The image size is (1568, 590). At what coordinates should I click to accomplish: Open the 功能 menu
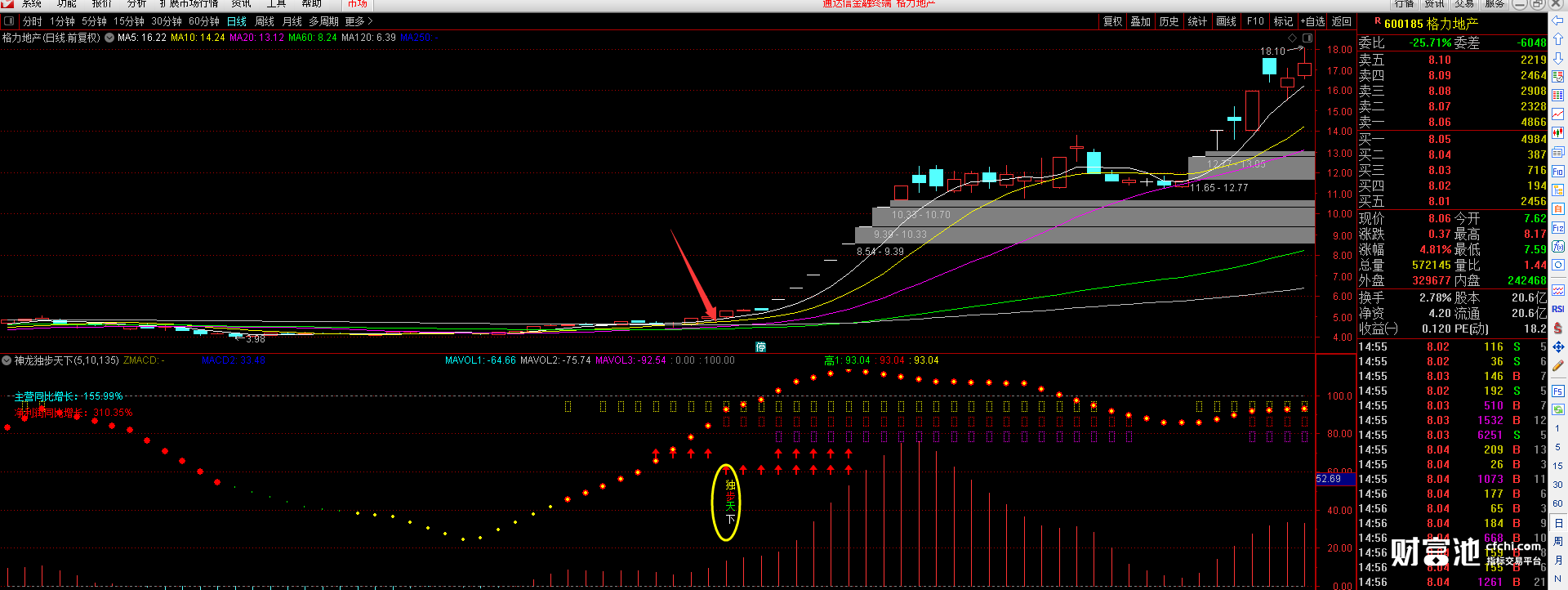tap(67, 4)
